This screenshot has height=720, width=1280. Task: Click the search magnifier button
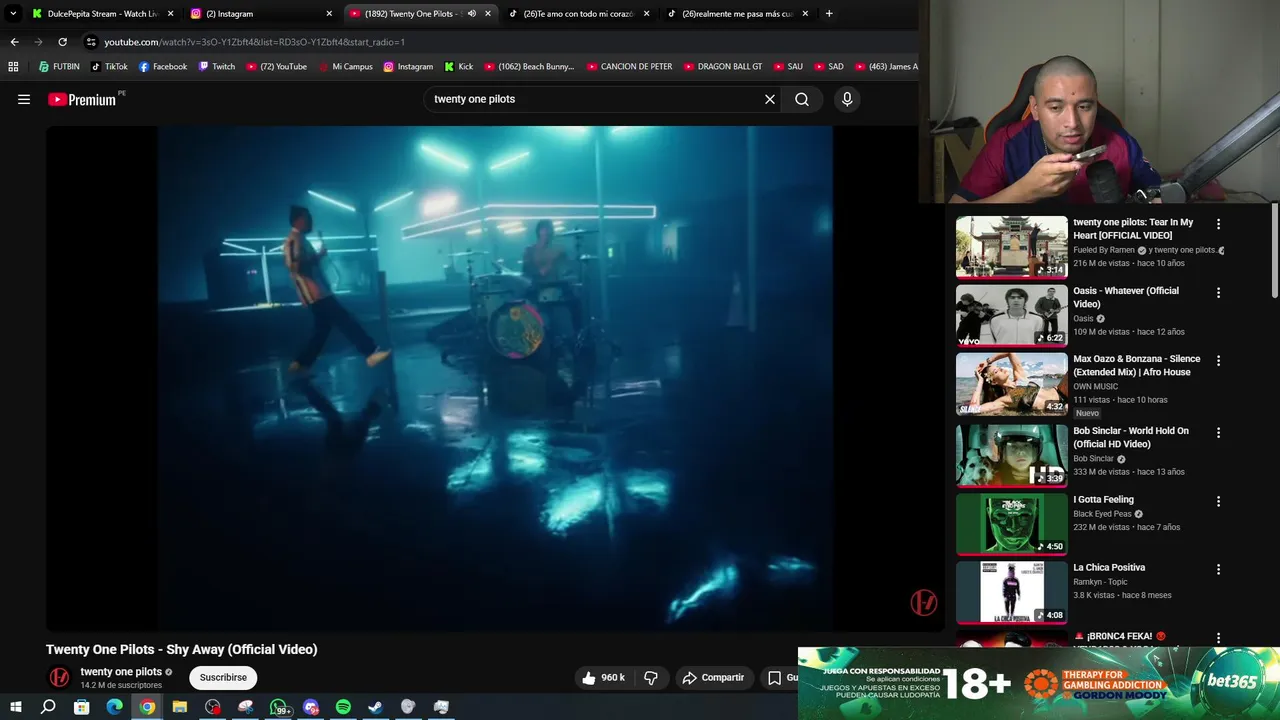click(802, 99)
